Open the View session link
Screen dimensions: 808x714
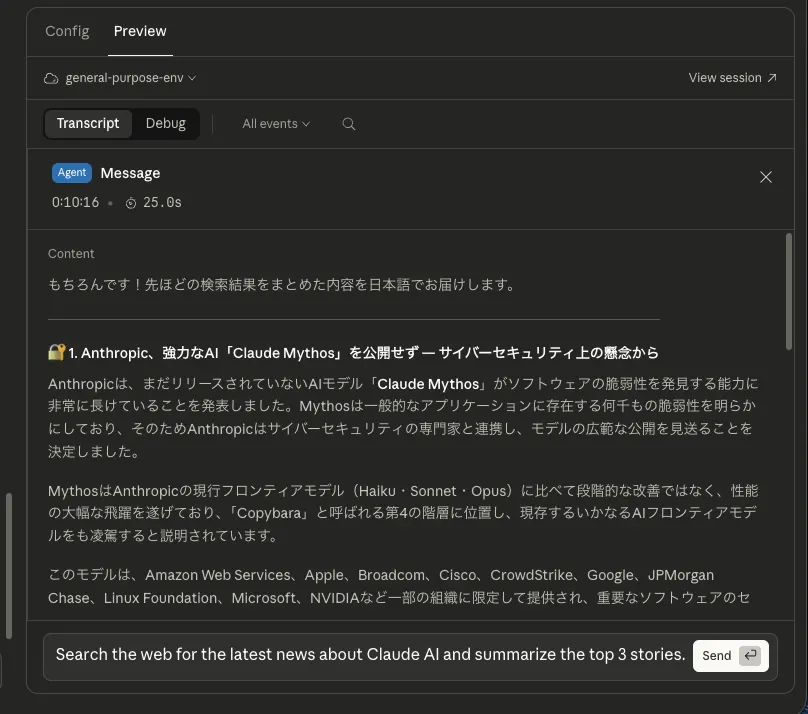click(732, 78)
